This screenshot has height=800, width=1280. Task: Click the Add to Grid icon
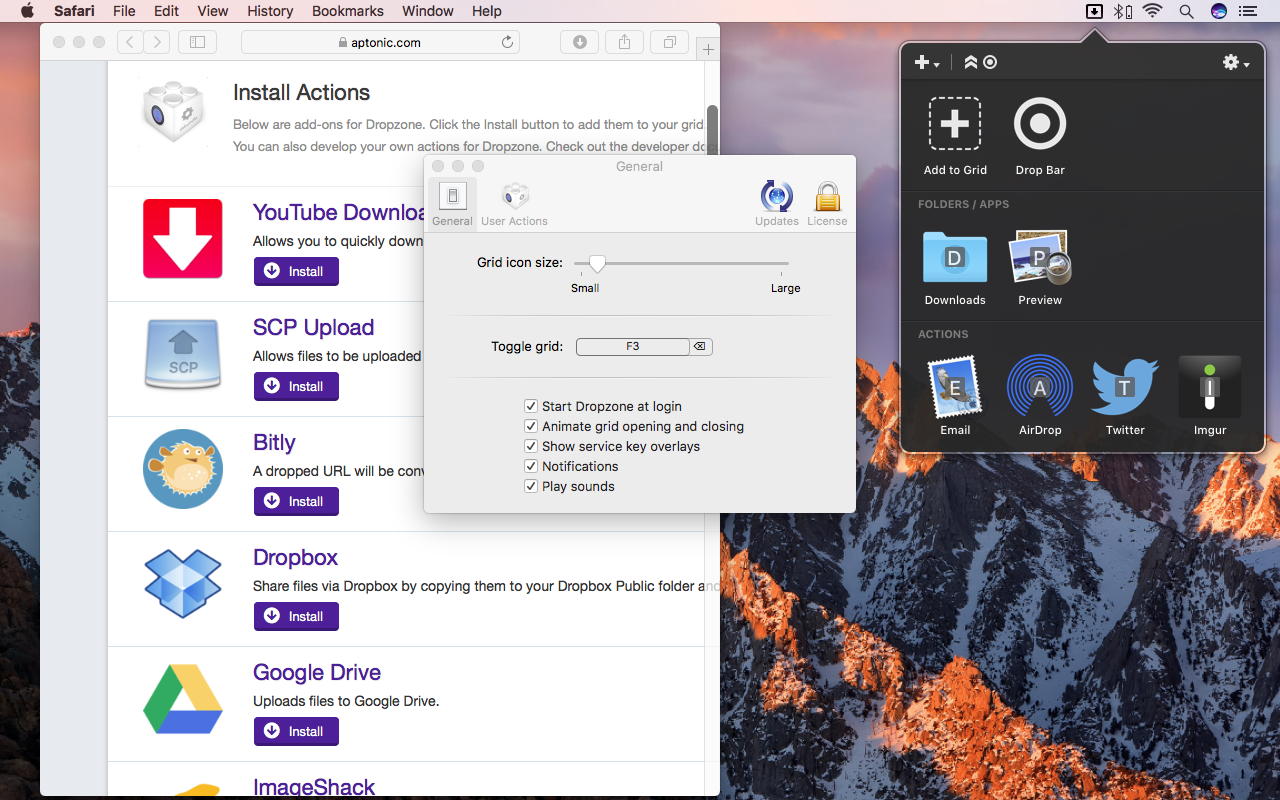955,123
